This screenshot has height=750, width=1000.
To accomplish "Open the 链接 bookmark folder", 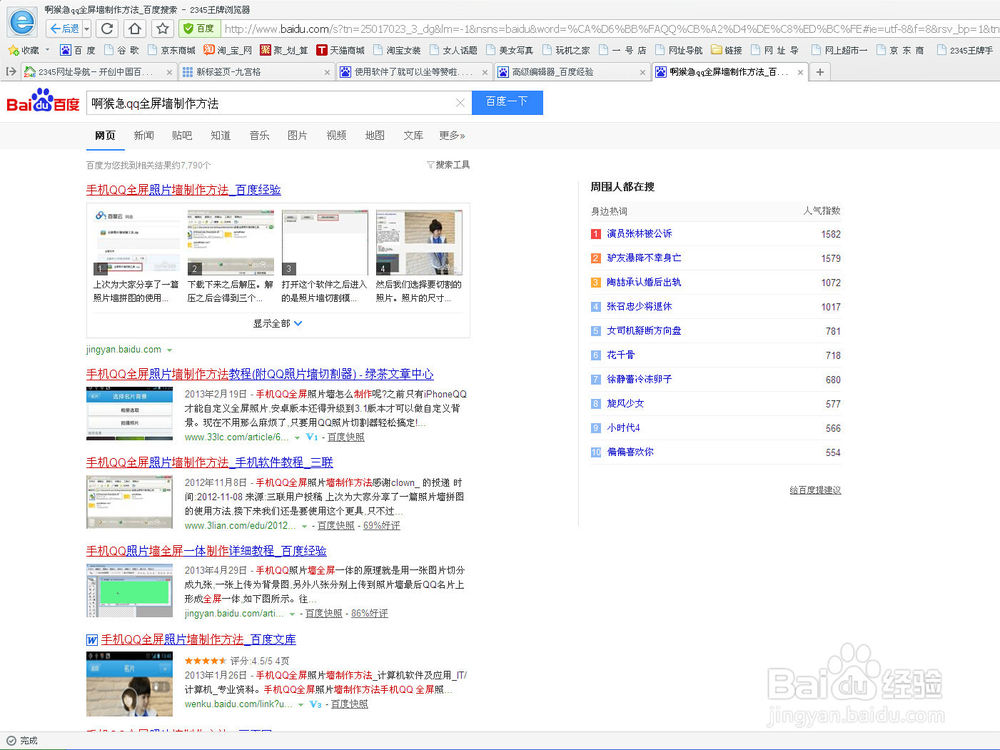I will [x=726, y=50].
